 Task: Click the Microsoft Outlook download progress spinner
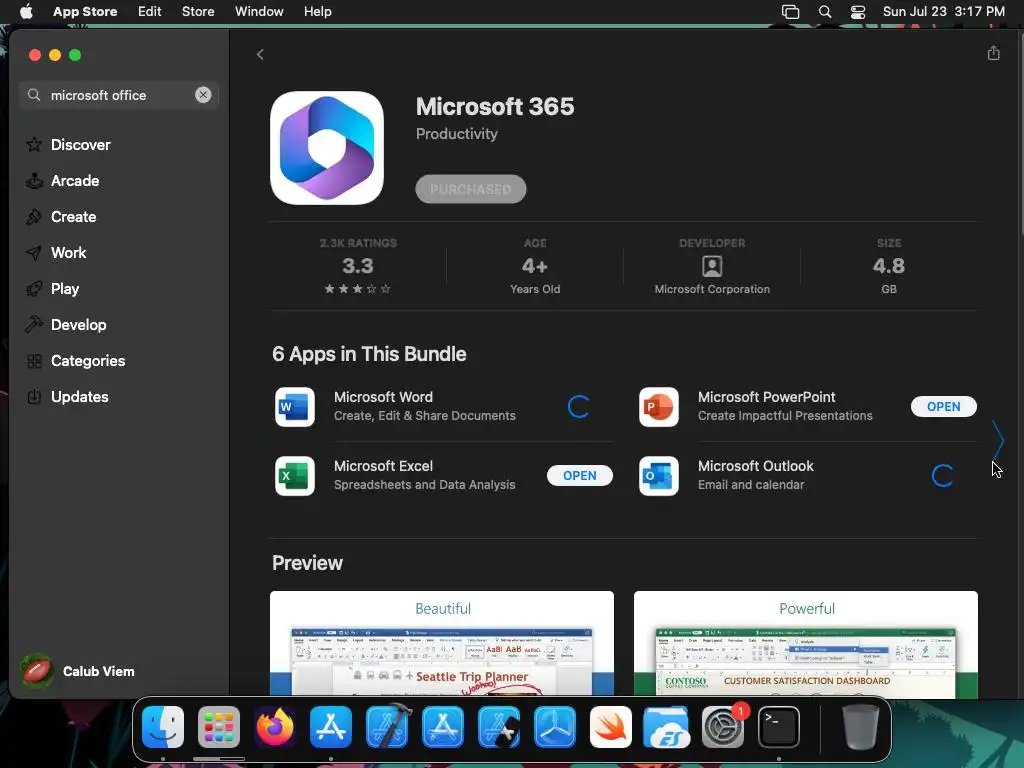tap(942, 475)
